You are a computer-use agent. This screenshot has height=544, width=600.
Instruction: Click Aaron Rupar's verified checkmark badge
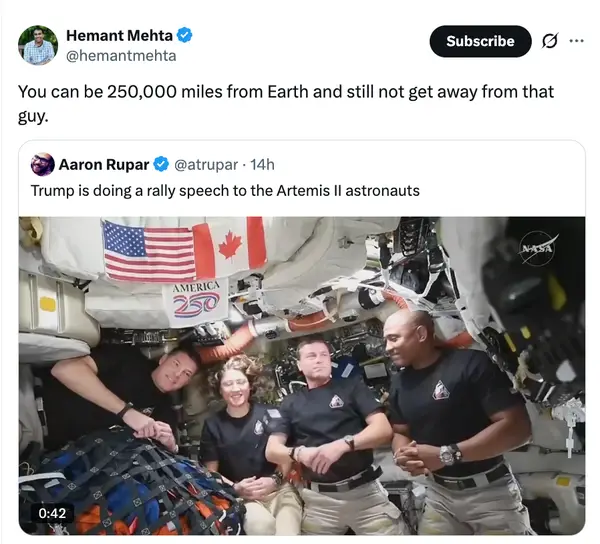(x=161, y=165)
